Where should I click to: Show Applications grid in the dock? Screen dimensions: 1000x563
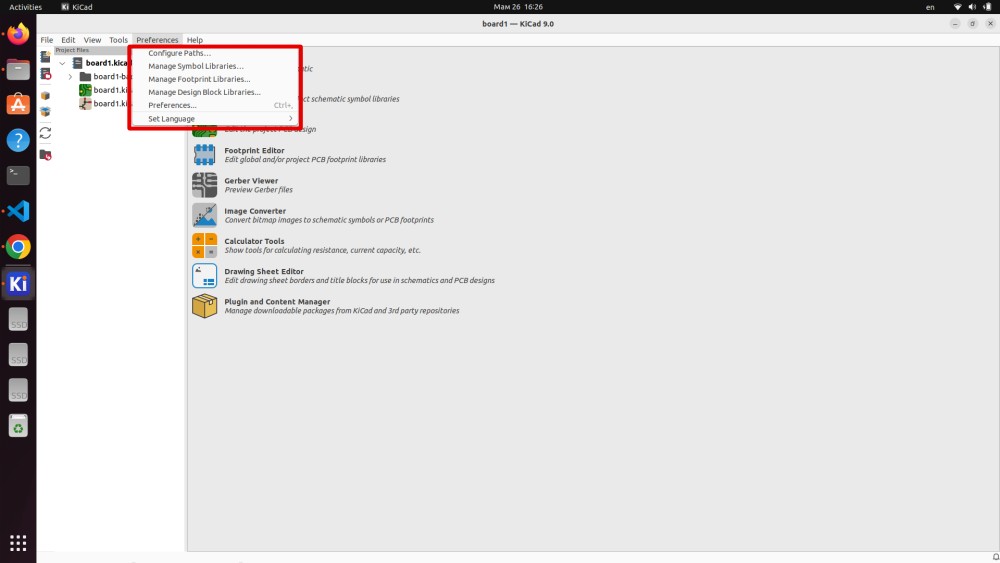18,543
